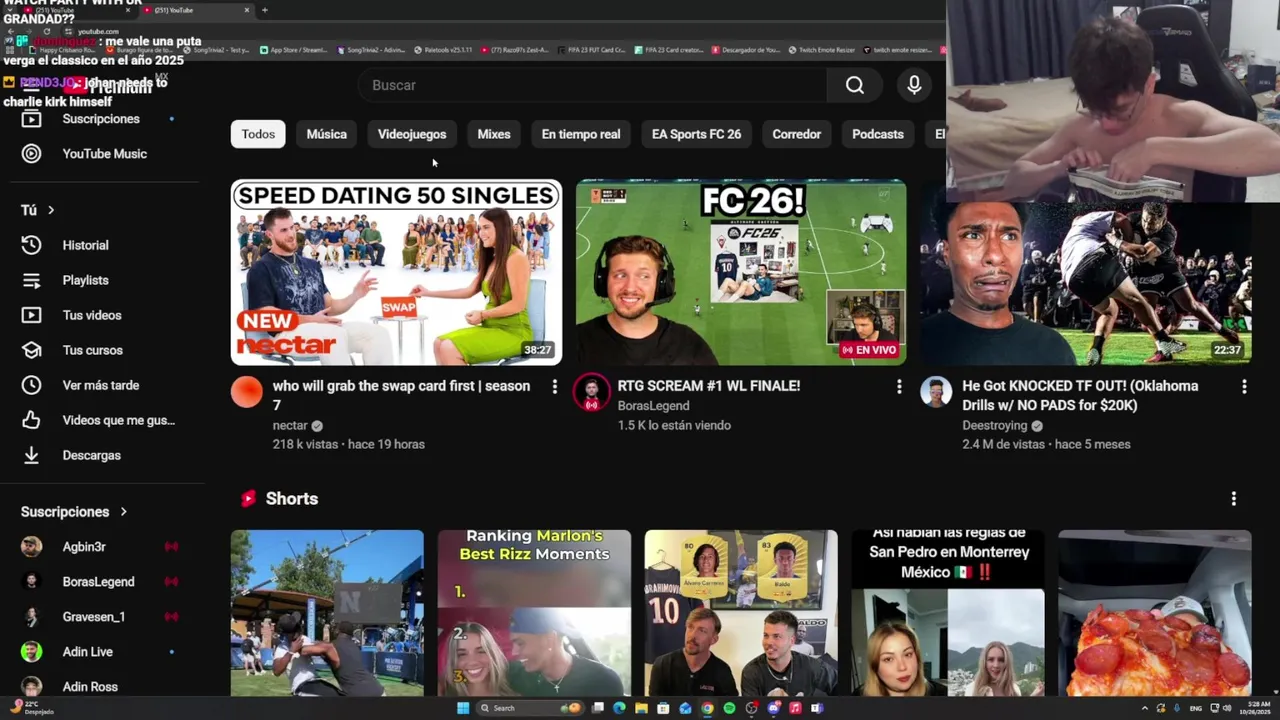Screen dimensions: 1280x720
Task: Open options menu for RTG SCREAM video
Action: click(x=899, y=386)
